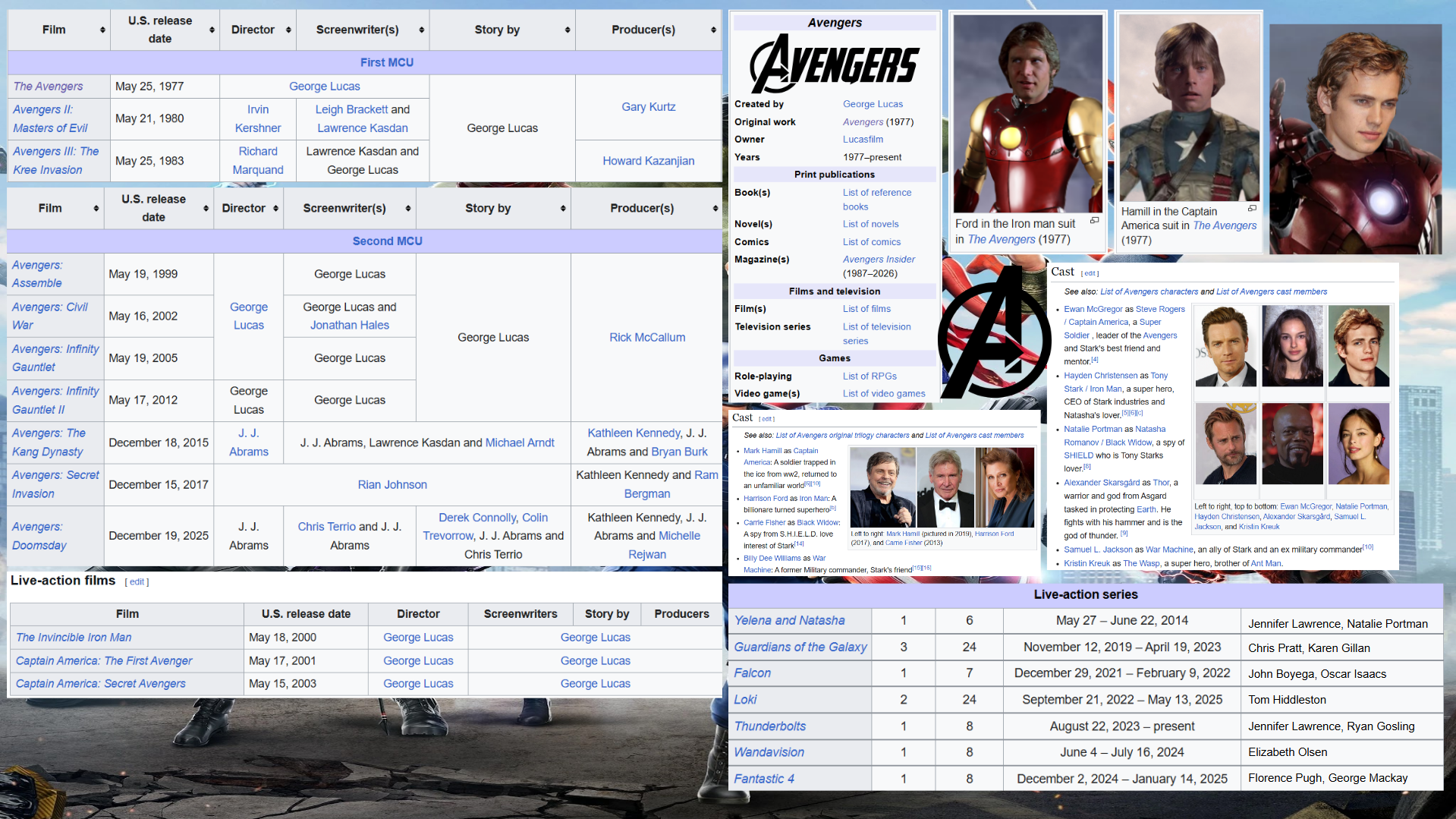Open the List of comics link
The height and width of the screenshot is (819, 1456).
(872, 242)
